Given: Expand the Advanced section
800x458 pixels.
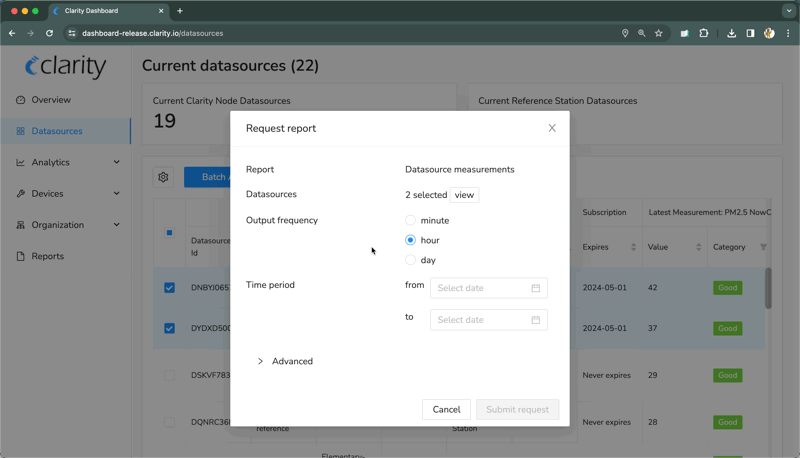Looking at the screenshot, I should pyautogui.click(x=284, y=361).
